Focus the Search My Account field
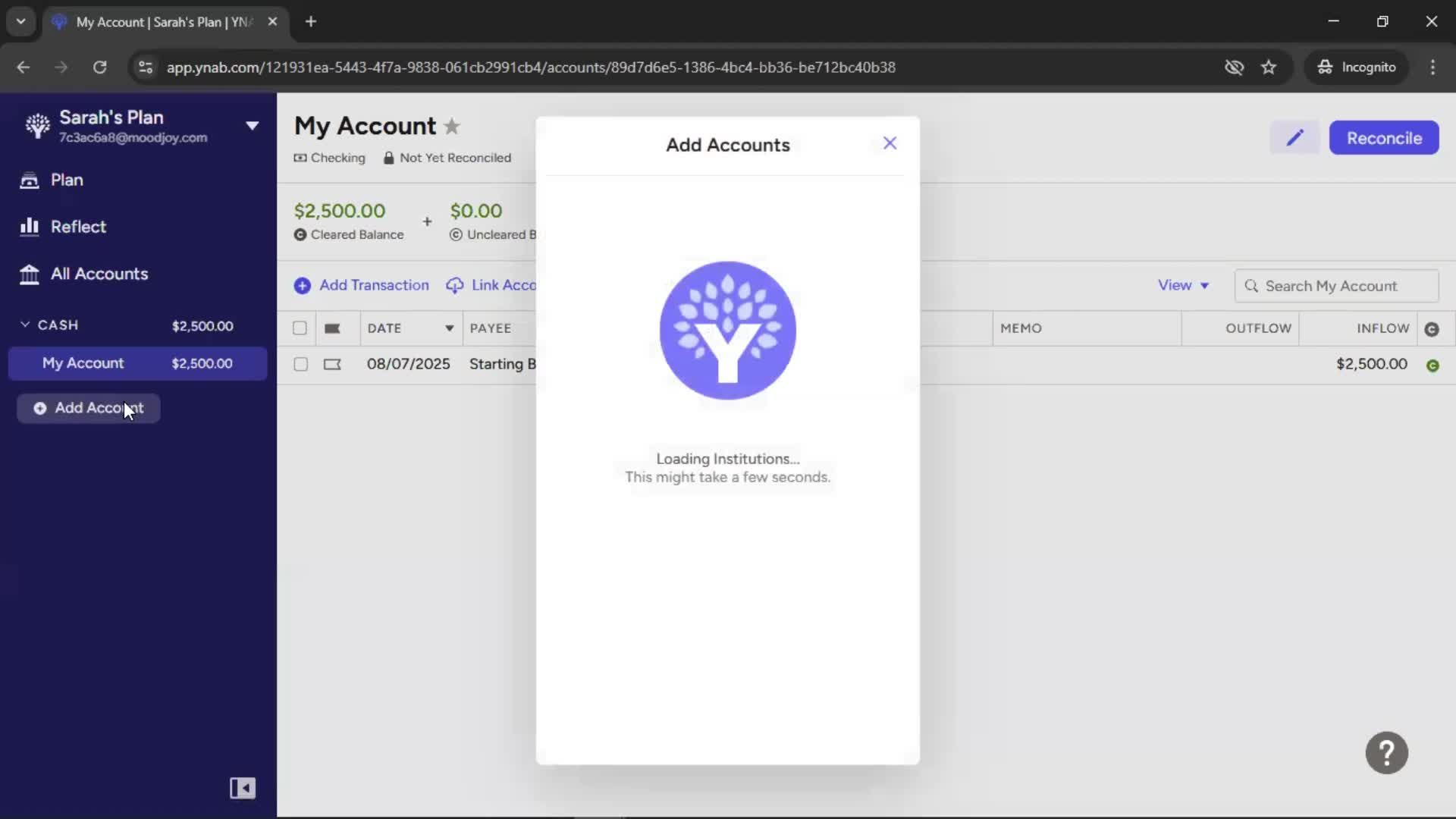The width and height of the screenshot is (1456, 819). [1336, 286]
